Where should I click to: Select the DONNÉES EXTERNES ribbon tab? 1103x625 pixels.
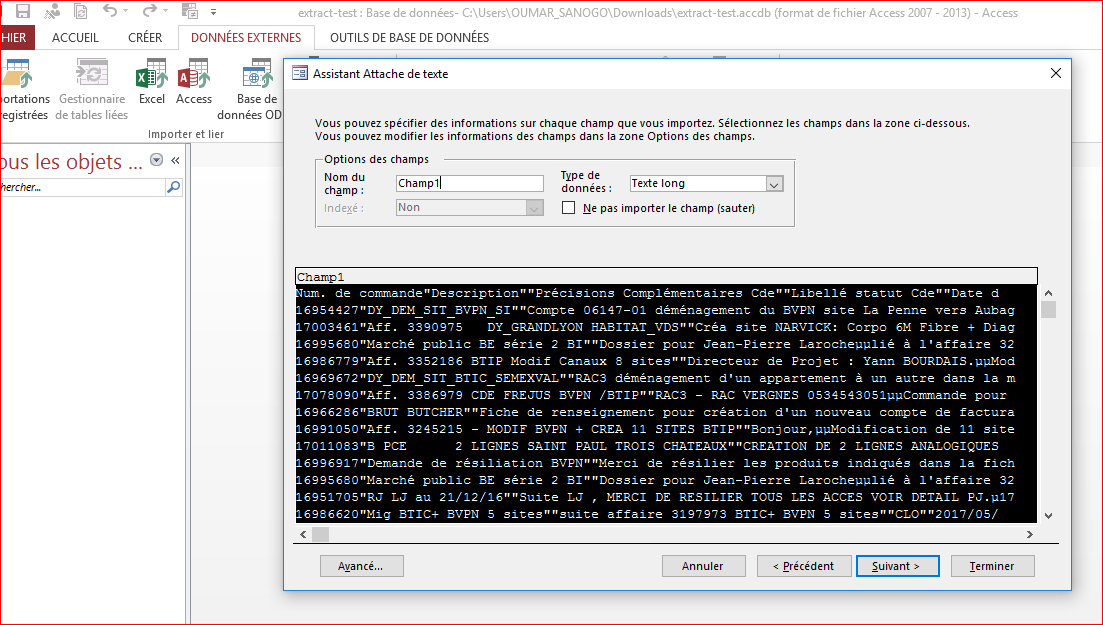246,38
